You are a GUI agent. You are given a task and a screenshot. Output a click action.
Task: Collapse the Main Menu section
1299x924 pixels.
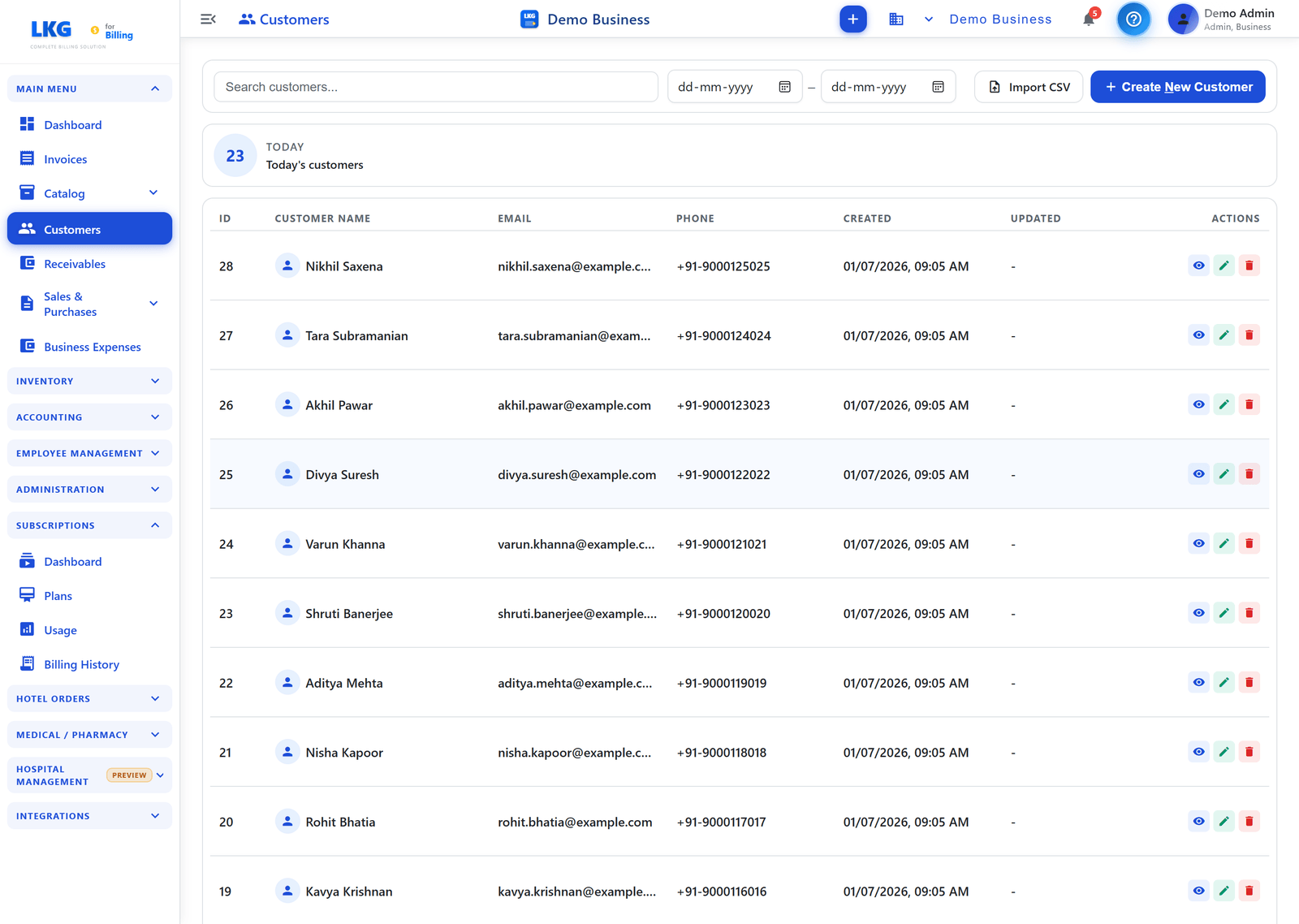coord(89,89)
